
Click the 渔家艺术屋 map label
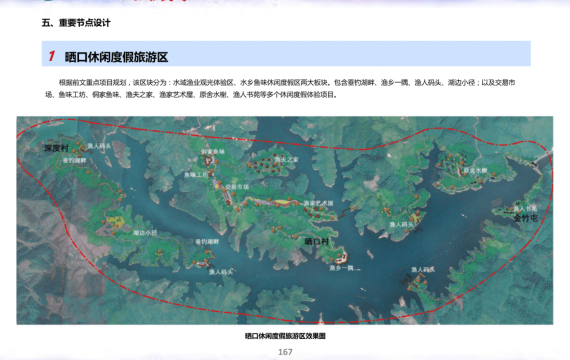318,203
